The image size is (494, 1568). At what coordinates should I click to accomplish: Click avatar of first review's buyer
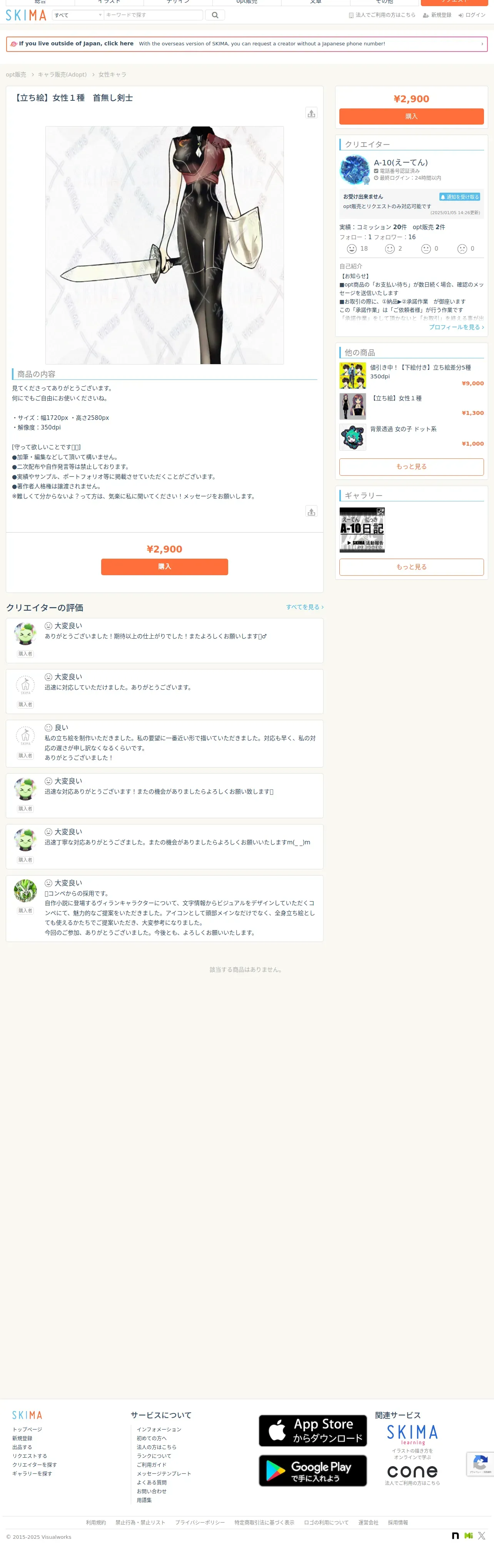coord(25,634)
